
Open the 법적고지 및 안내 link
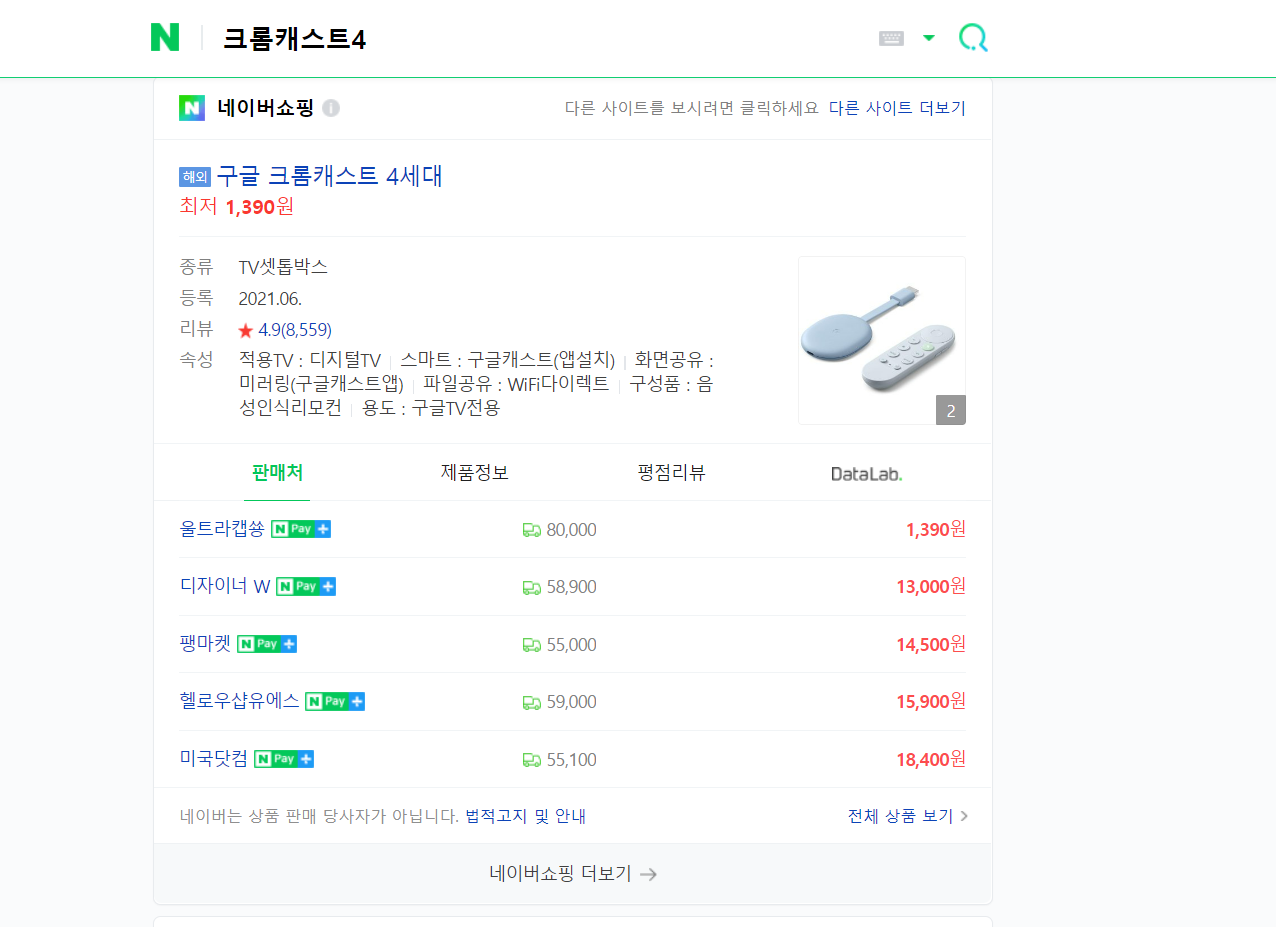click(x=525, y=816)
